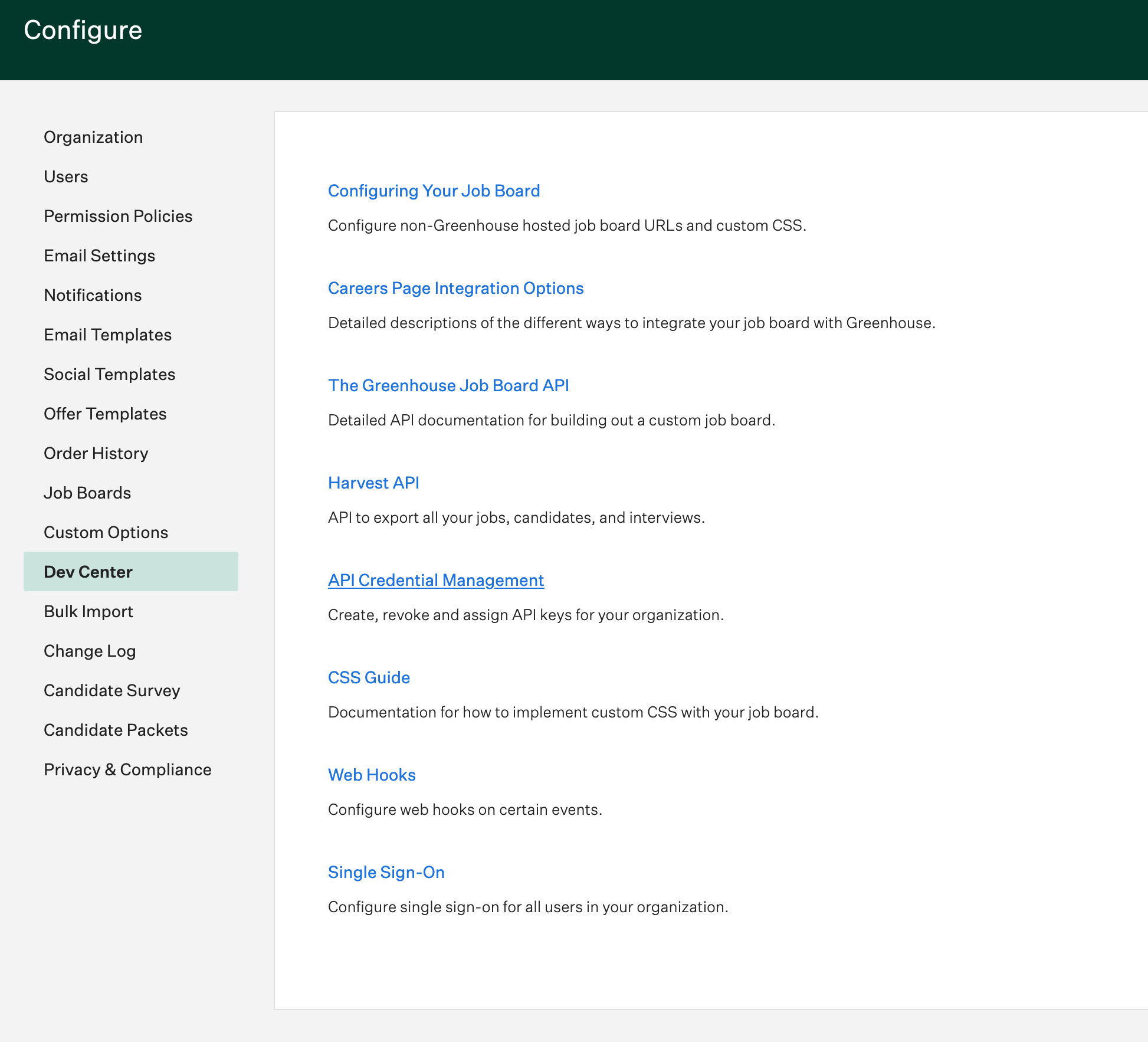Viewport: 1148px width, 1042px height.
Task: Open the Organization settings page
Action: point(93,137)
